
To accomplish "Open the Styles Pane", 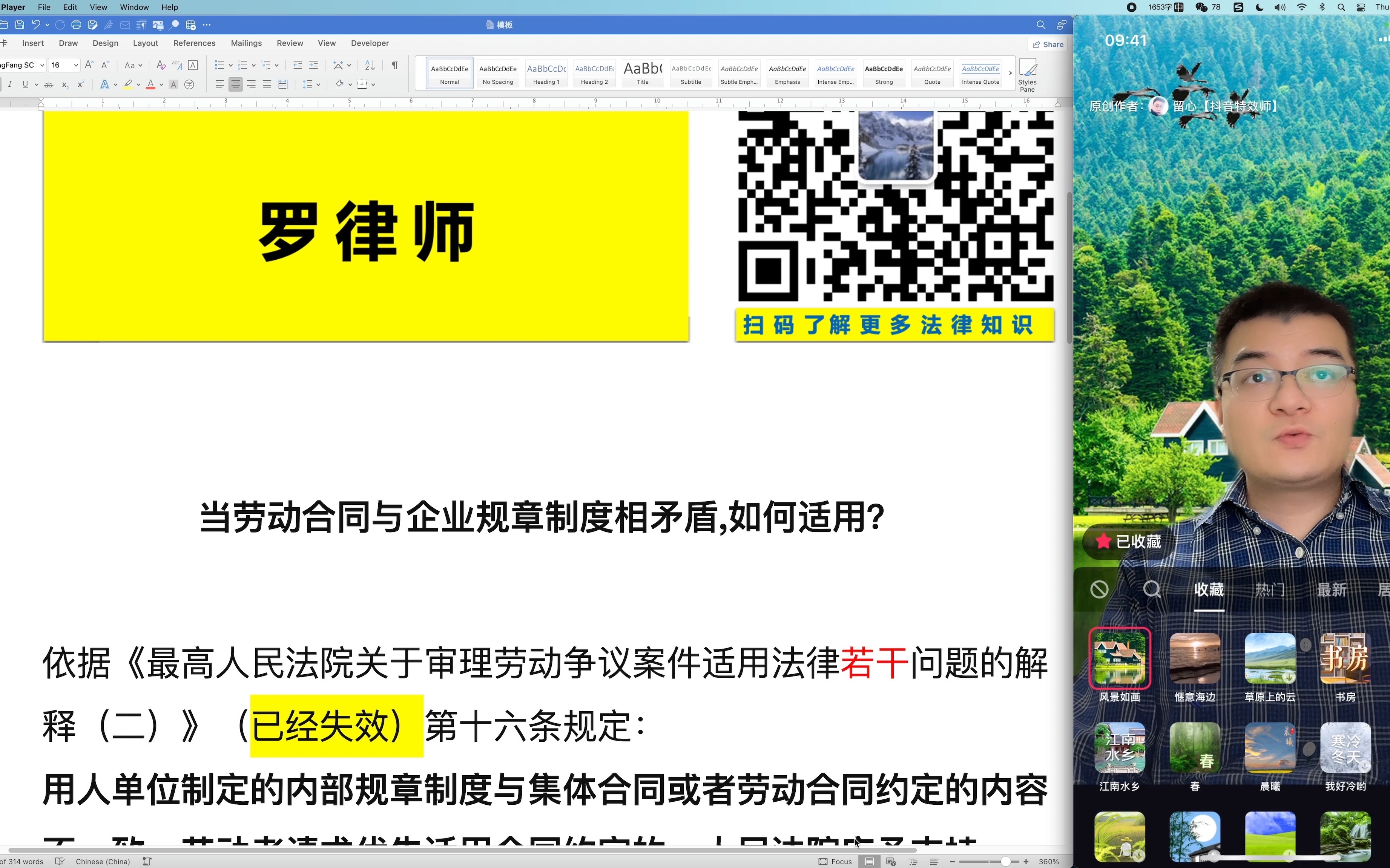I will [1028, 75].
